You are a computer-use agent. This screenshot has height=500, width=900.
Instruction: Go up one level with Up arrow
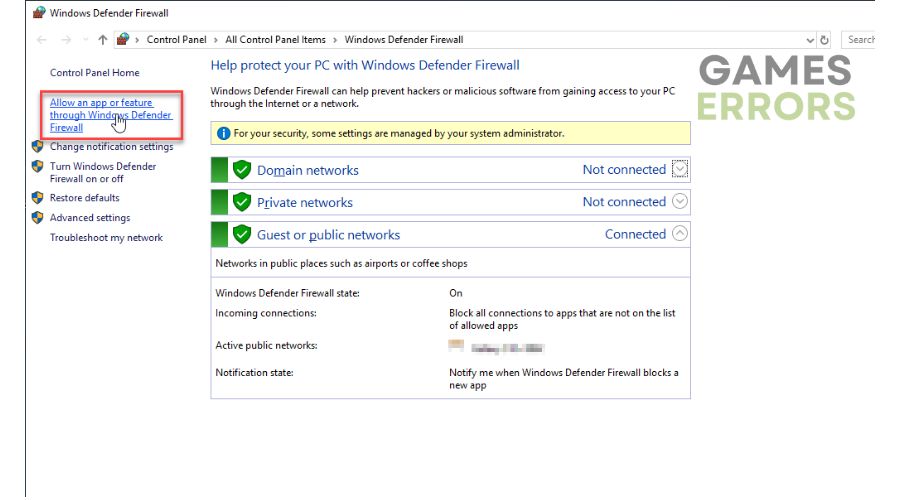[103, 40]
